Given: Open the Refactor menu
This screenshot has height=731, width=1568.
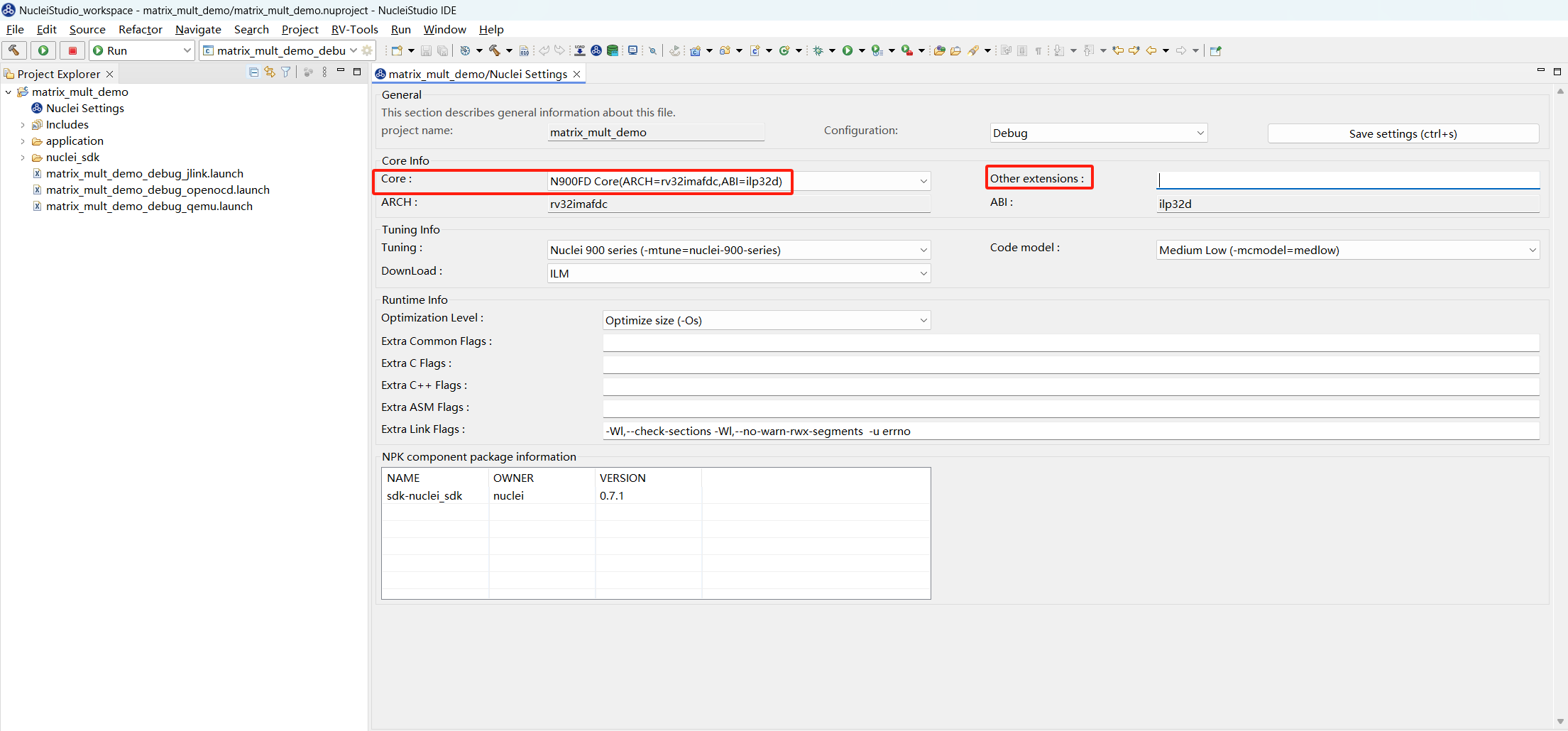Looking at the screenshot, I should click(x=141, y=29).
